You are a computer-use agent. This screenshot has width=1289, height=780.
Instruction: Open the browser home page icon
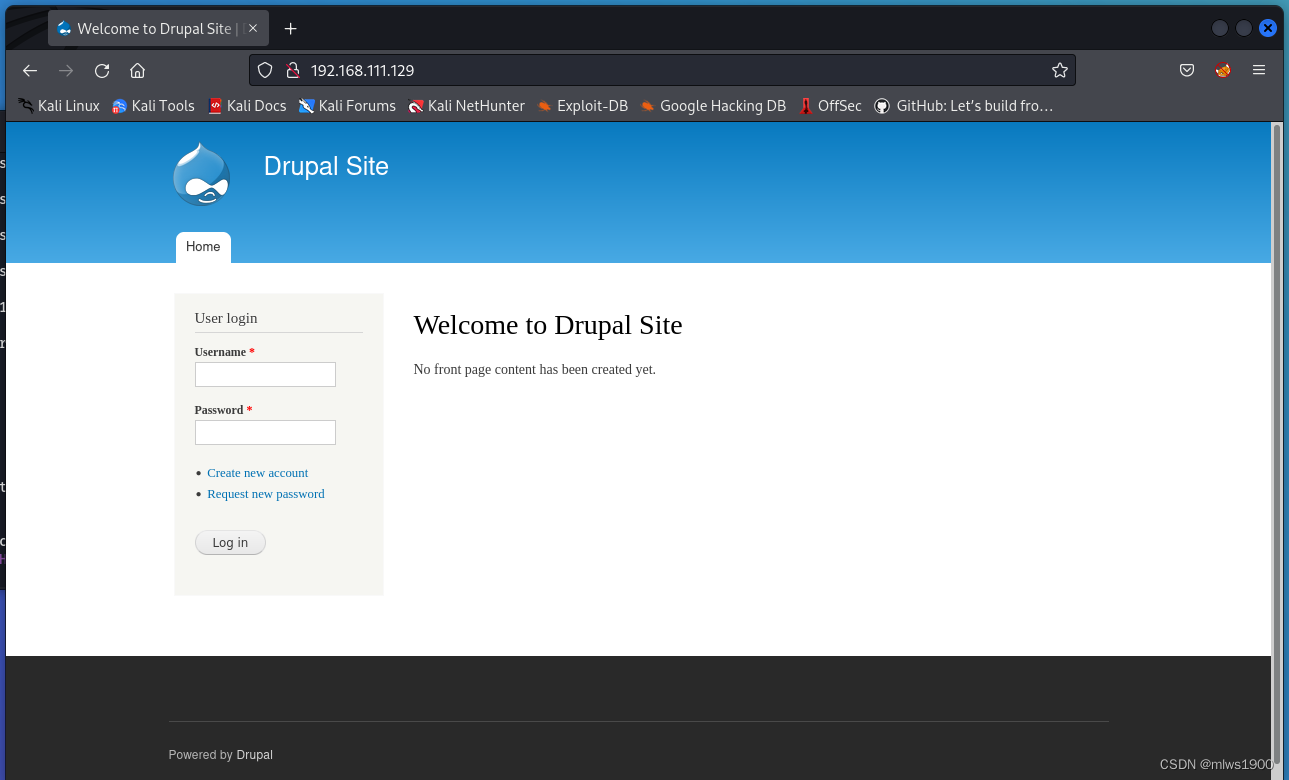(x=138, y=71)
